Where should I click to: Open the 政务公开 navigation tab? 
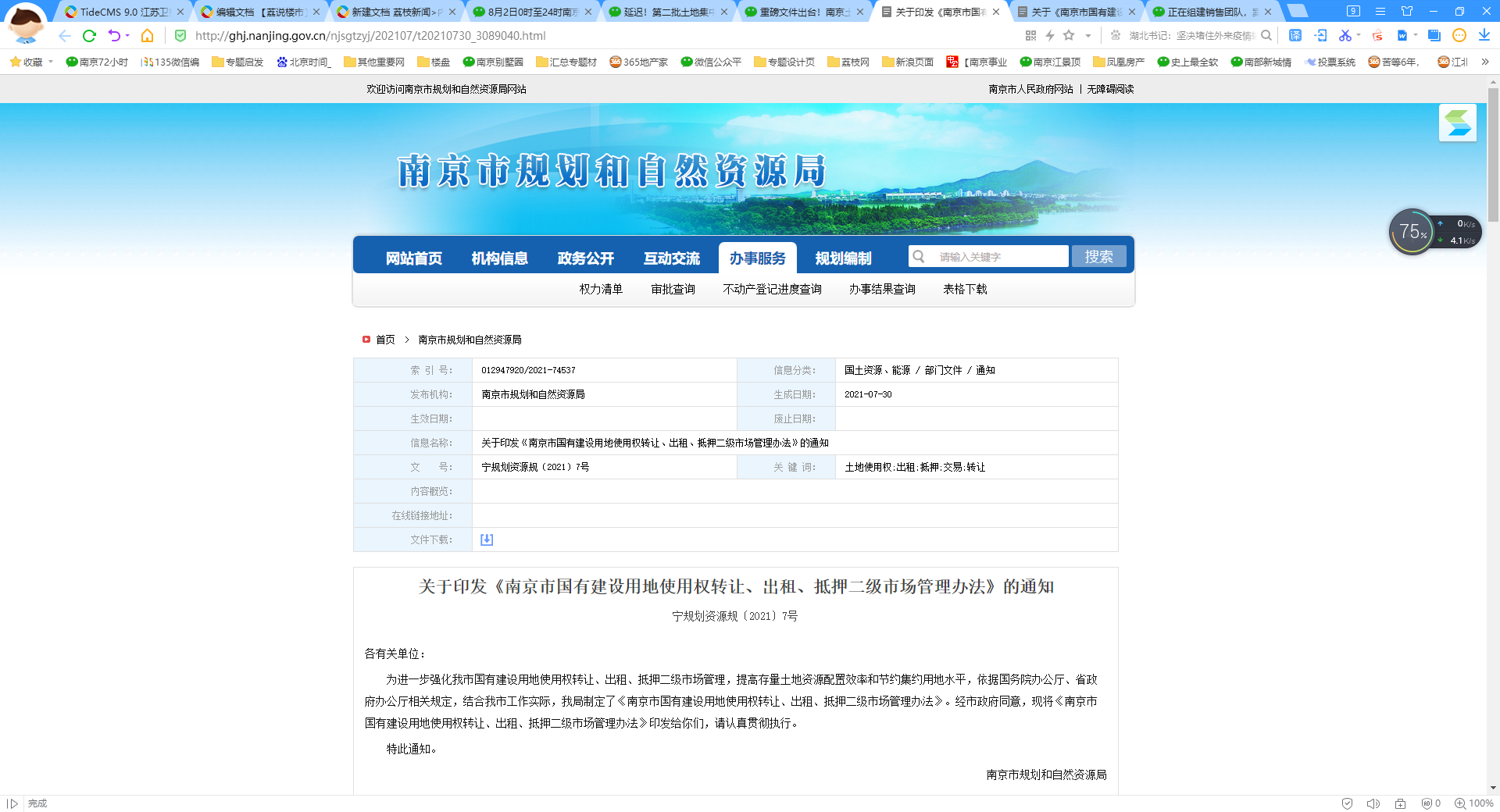pos(585,258)
